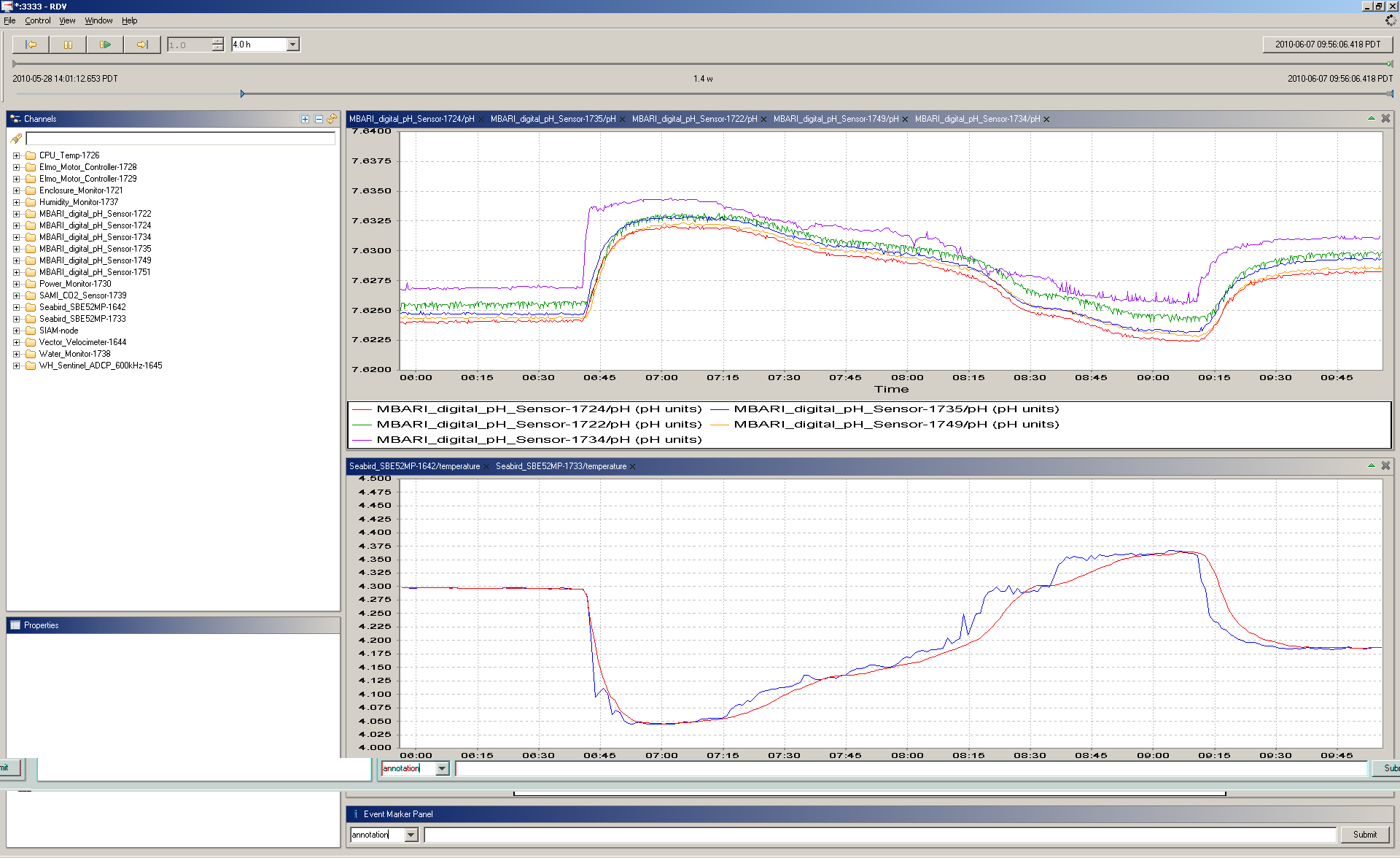This screenshot has height=858, width=1400.
Task: Collapse all channels with the minus icon
Action: 319,119
